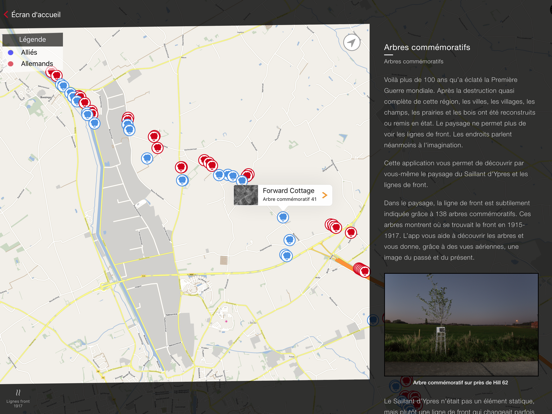
Task: Click the Alliés blue legend dot
Action: point(11,52)
